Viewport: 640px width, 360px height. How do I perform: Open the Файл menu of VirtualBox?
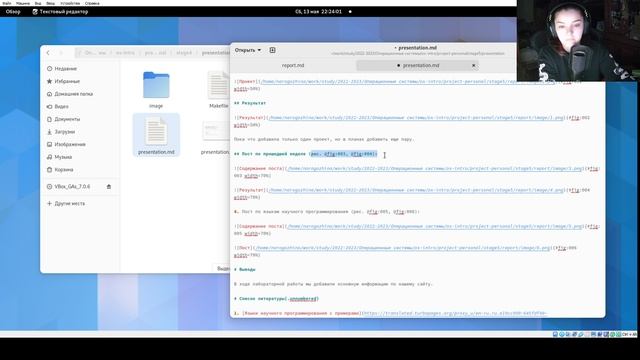click(x=7, y=3)
